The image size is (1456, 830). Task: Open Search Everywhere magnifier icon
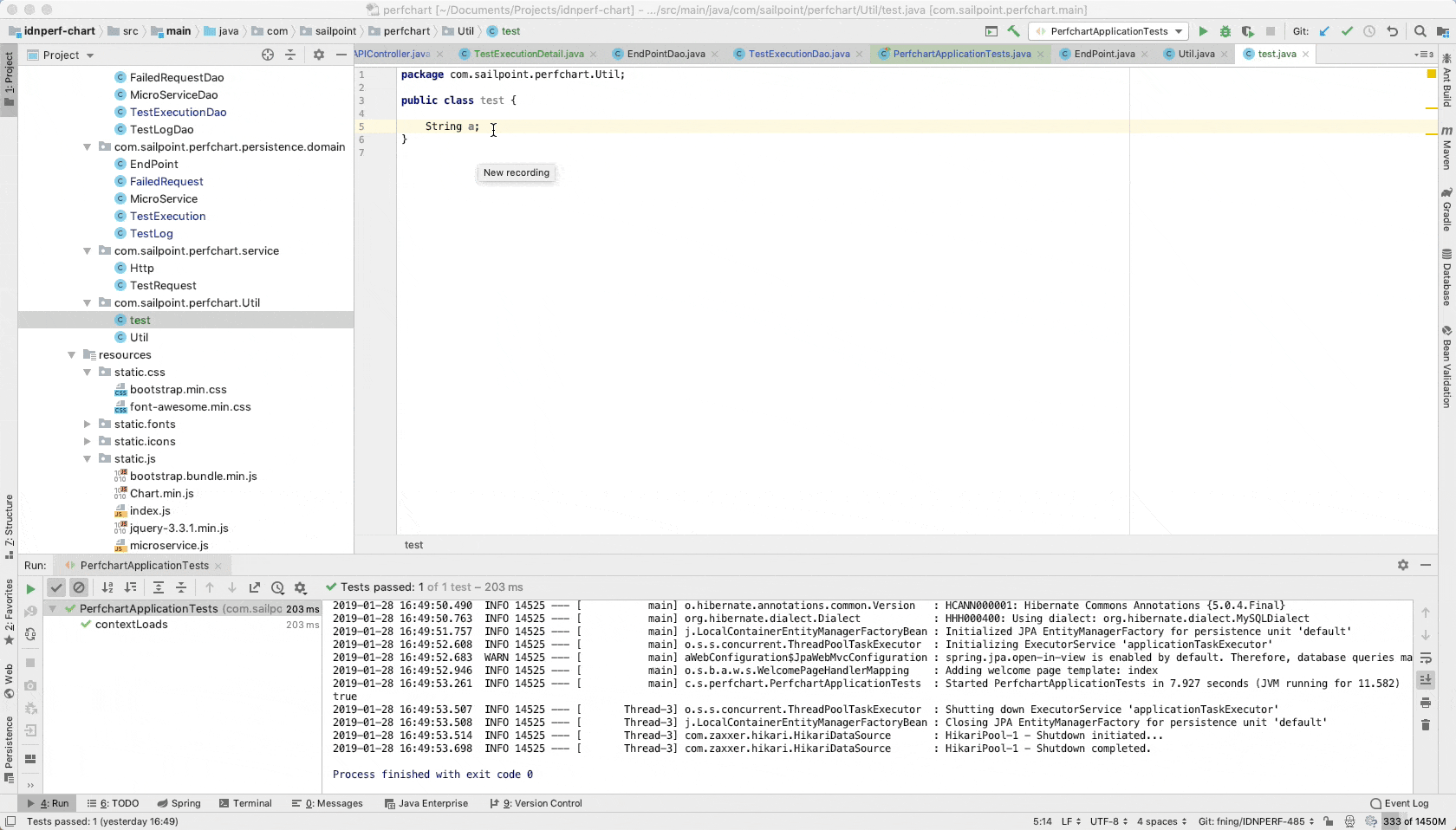point(1420,31)
